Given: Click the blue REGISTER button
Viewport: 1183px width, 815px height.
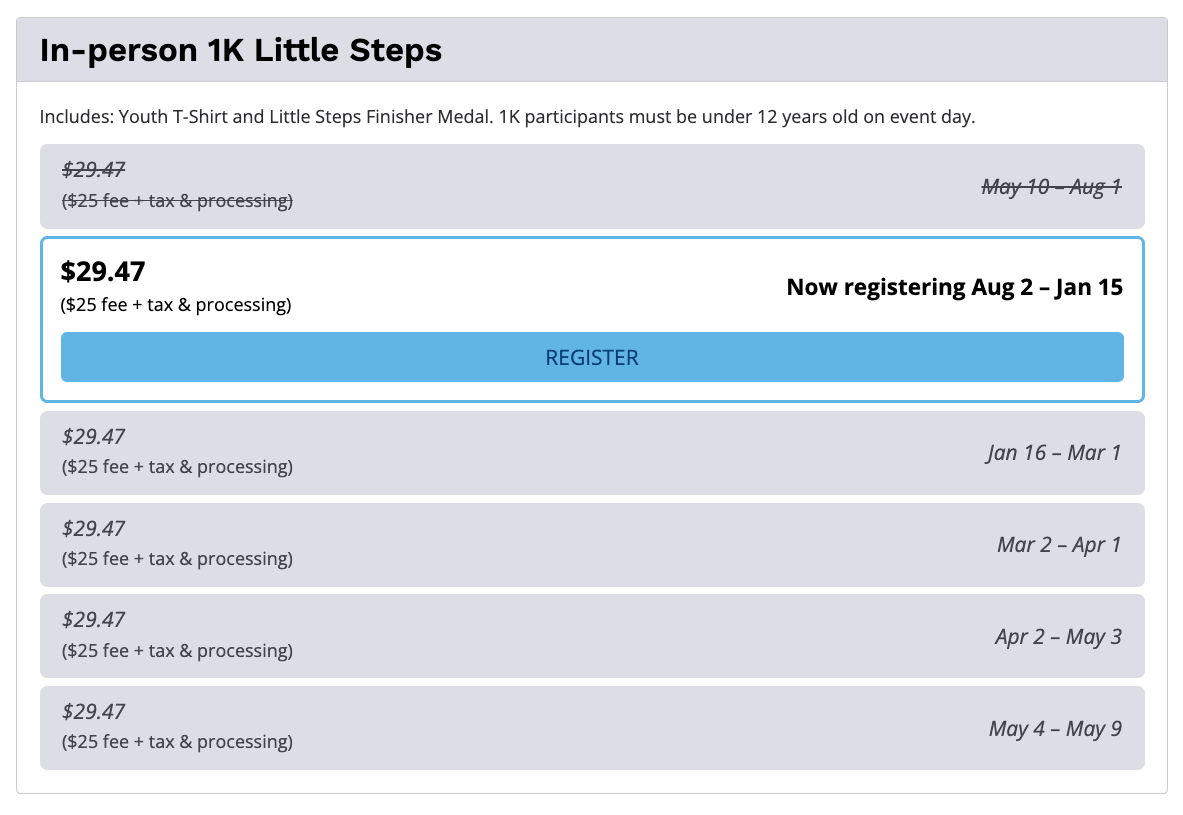Looking at the screenshot, I should pyautogui.click(x=592, y=357).
